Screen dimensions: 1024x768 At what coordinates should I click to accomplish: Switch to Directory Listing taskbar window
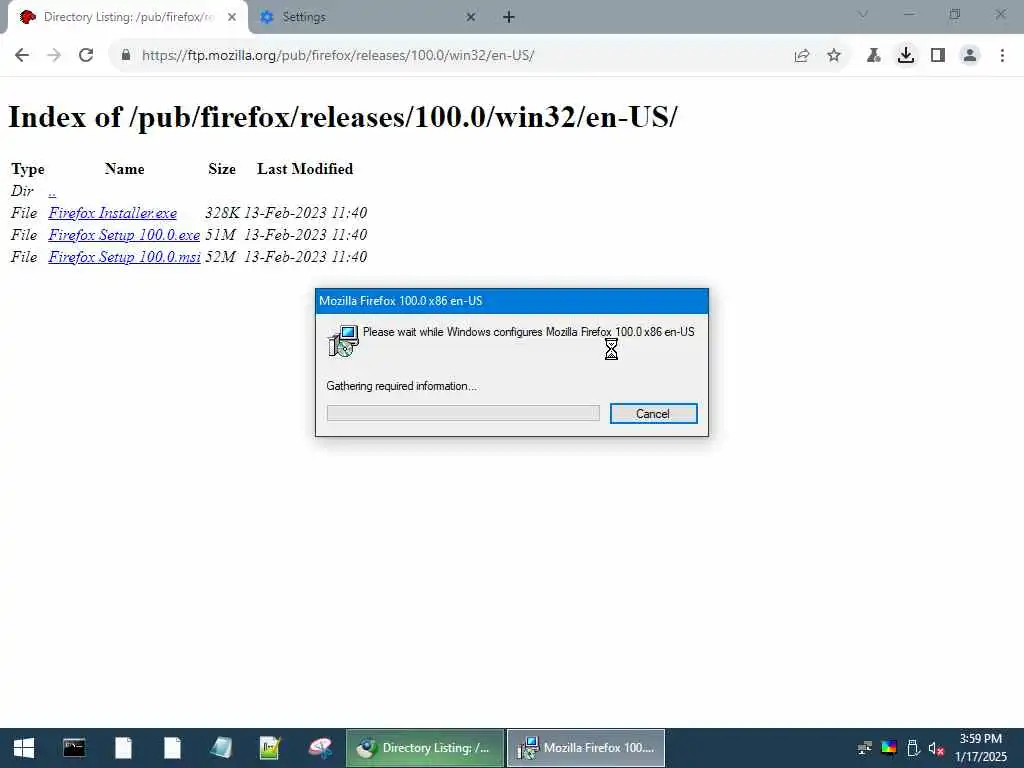tap(424, 748)
